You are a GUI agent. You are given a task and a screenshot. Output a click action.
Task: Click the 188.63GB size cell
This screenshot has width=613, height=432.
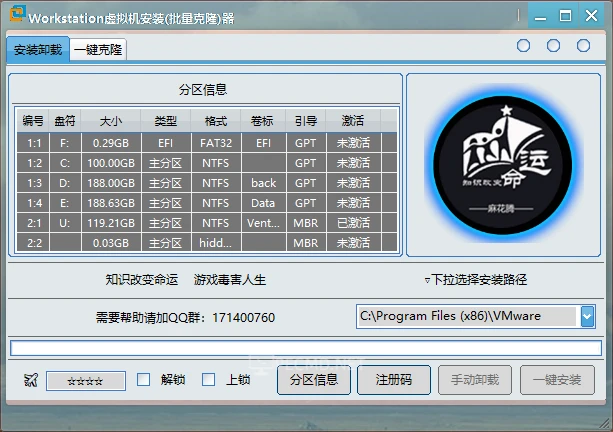point(111,203)
